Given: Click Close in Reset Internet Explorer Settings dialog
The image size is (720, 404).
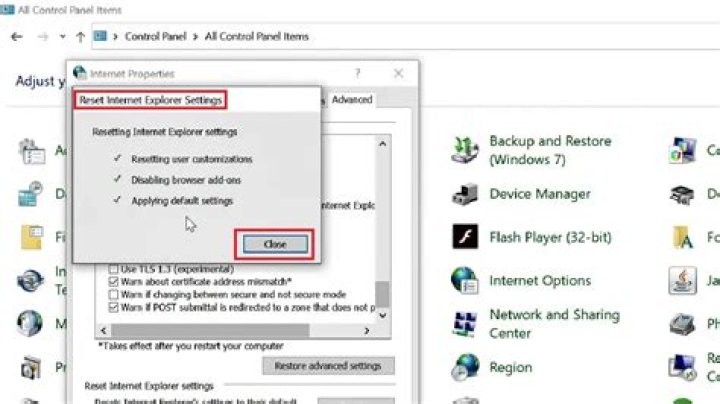Looking at the screenshot, I should pyautogui.click(x=275, y=244).
